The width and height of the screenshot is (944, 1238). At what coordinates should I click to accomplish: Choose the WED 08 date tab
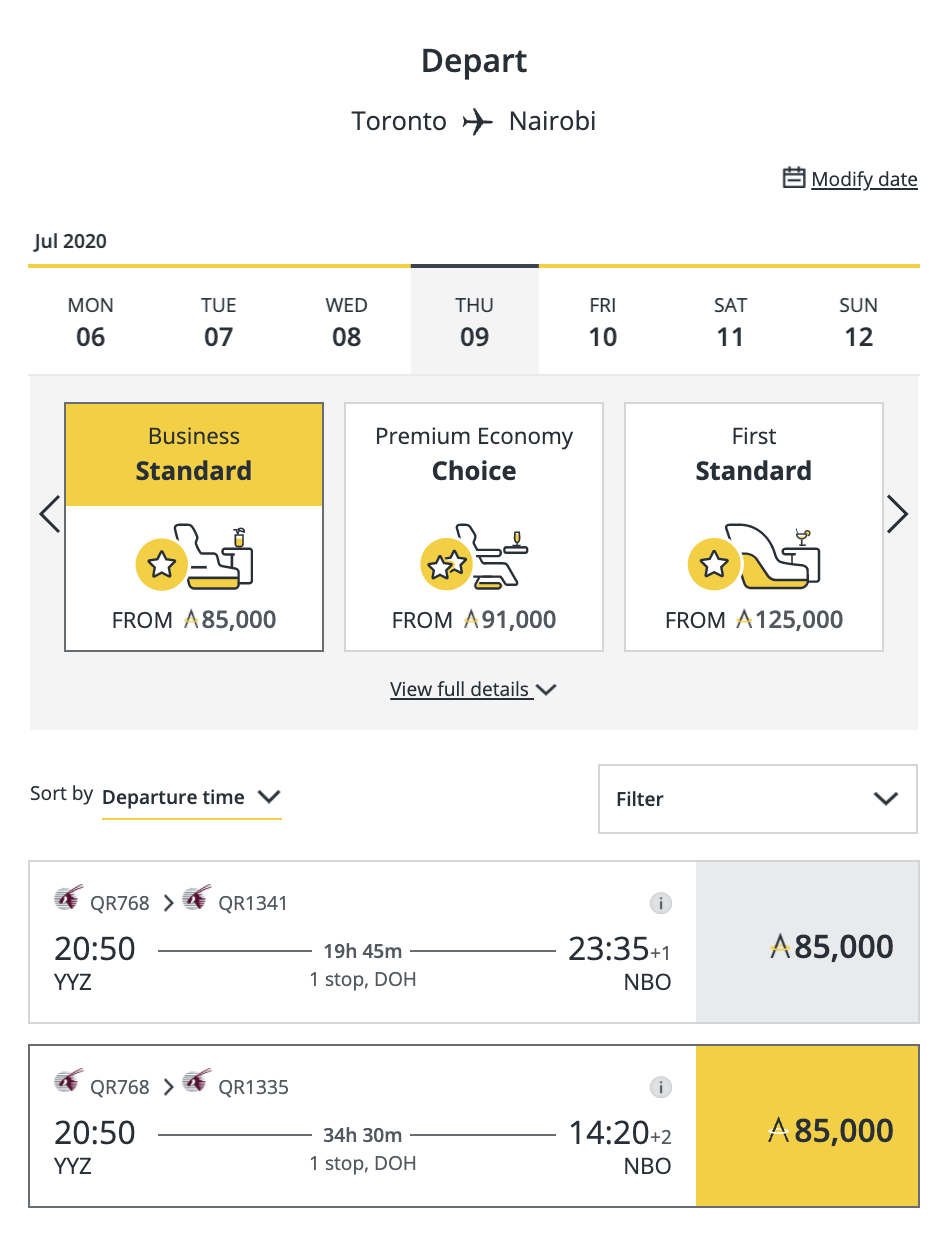[x=347, y=322]
